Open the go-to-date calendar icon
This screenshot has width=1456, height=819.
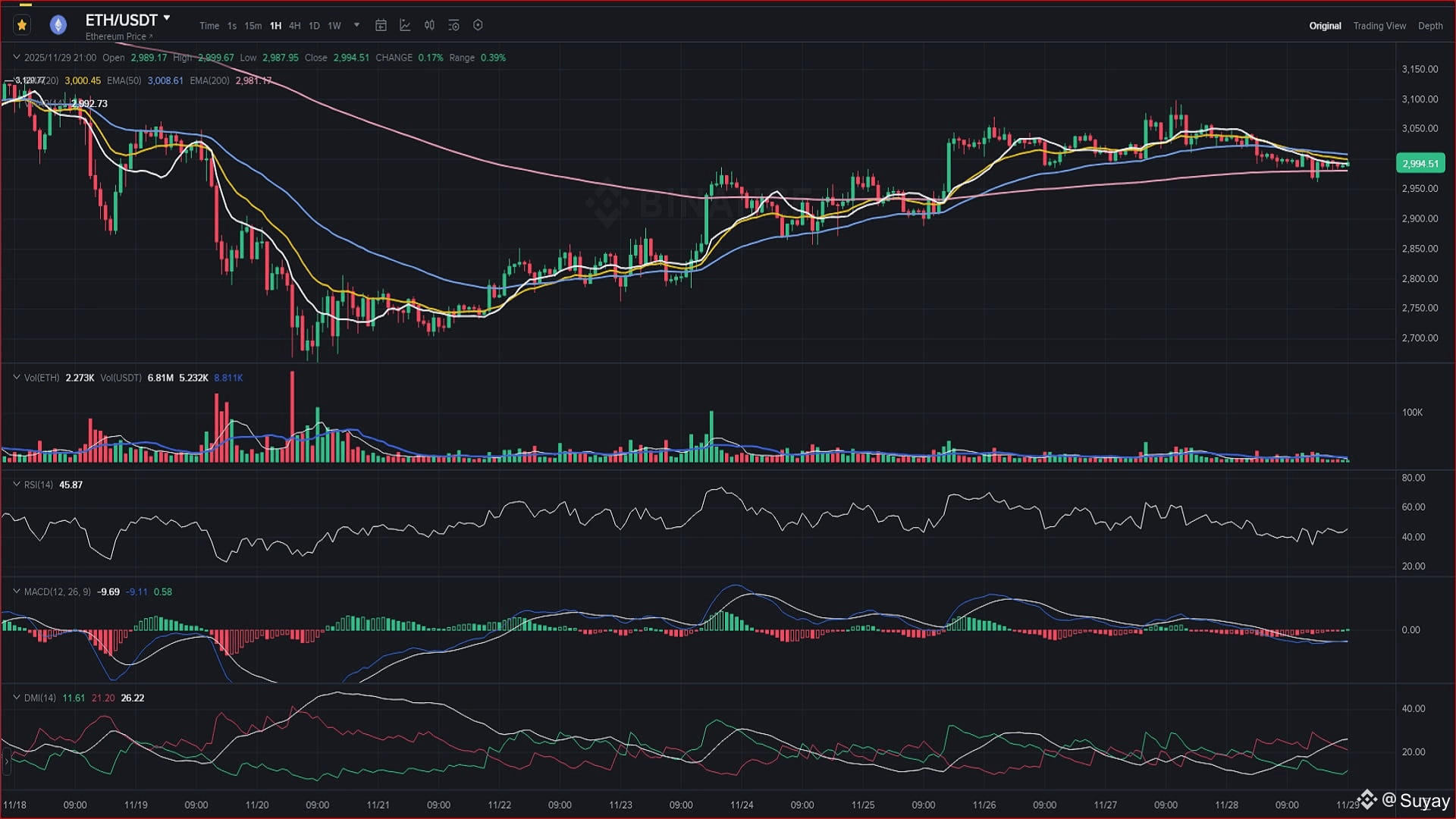pyautogui.click(x=381, y=25)
